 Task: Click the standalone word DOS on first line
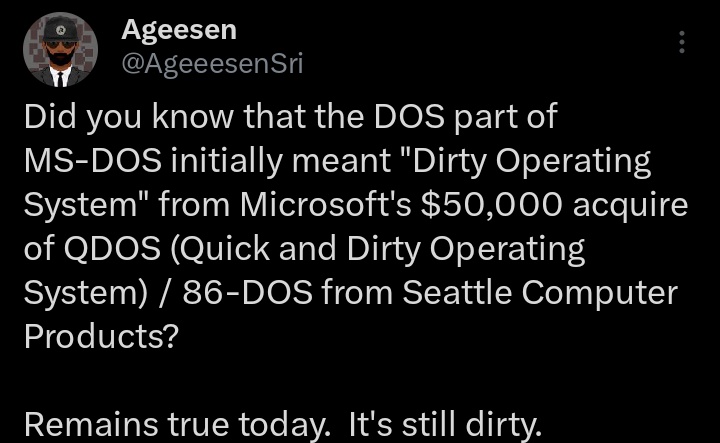coord(409,116)
